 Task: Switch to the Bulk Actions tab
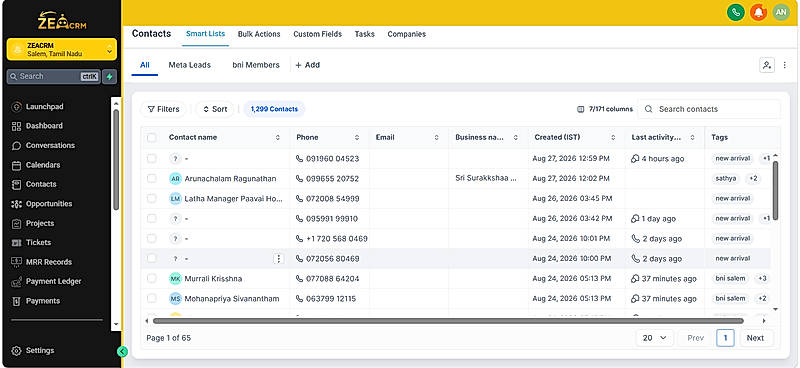click(259, 34)
